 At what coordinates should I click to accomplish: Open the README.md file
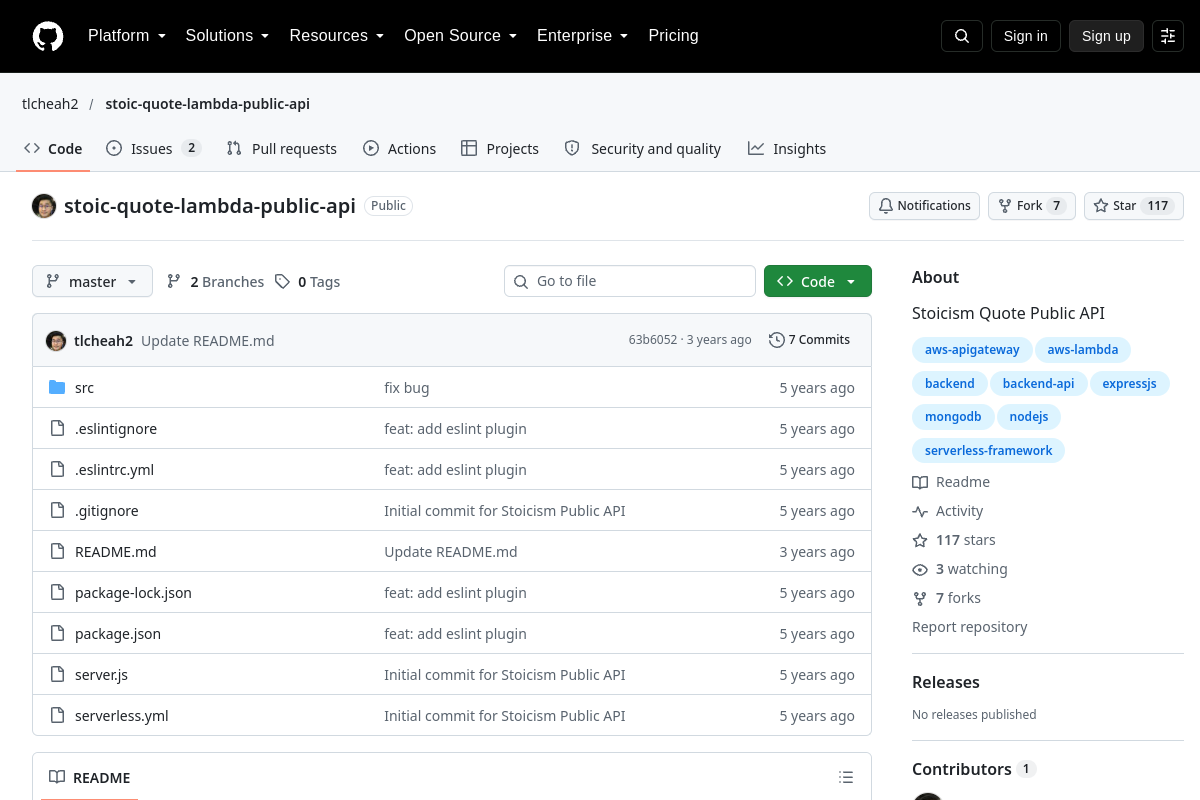pyautogui.click(x=116, y=552)
